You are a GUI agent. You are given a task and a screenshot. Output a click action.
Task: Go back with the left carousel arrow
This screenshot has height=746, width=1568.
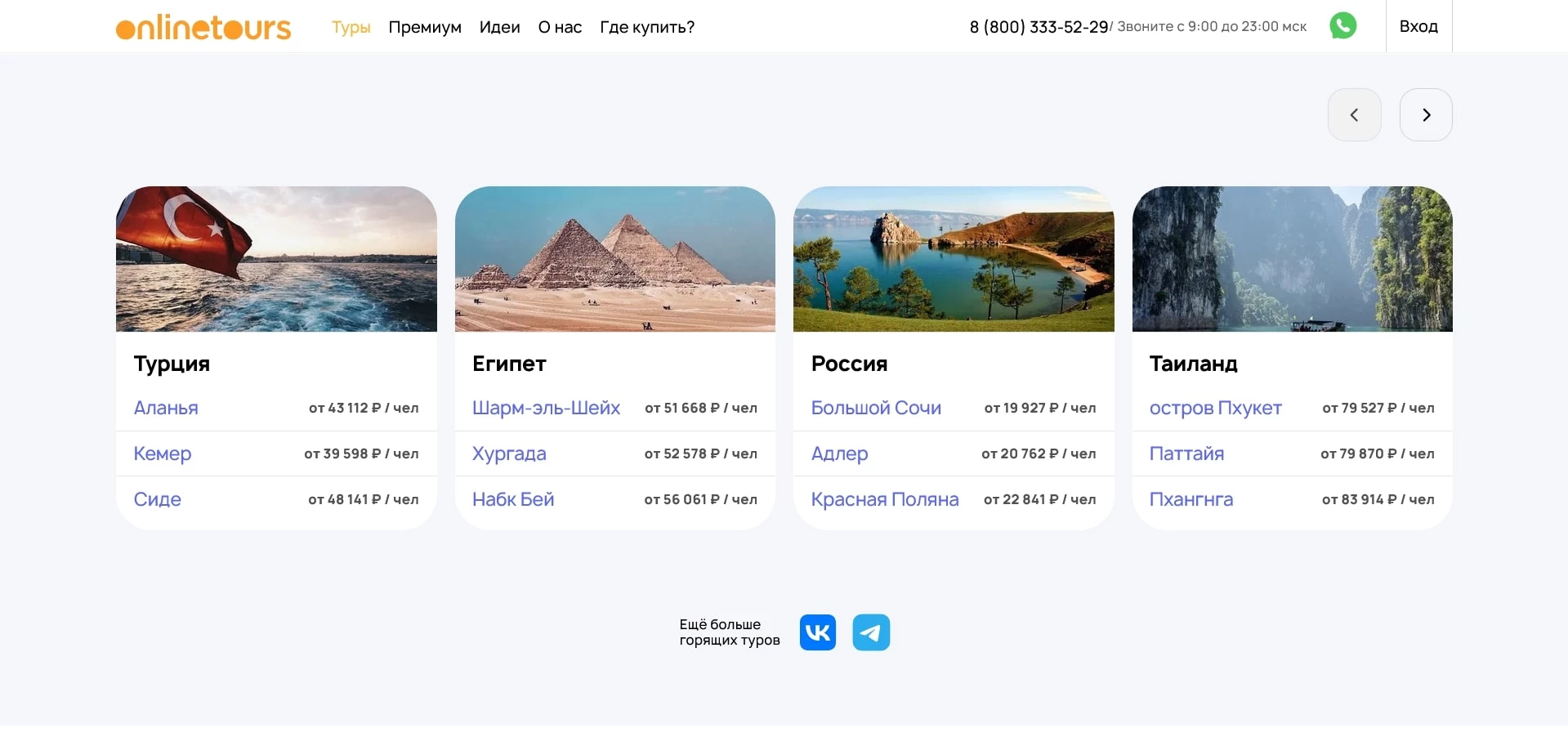(x=1355, y=114)
